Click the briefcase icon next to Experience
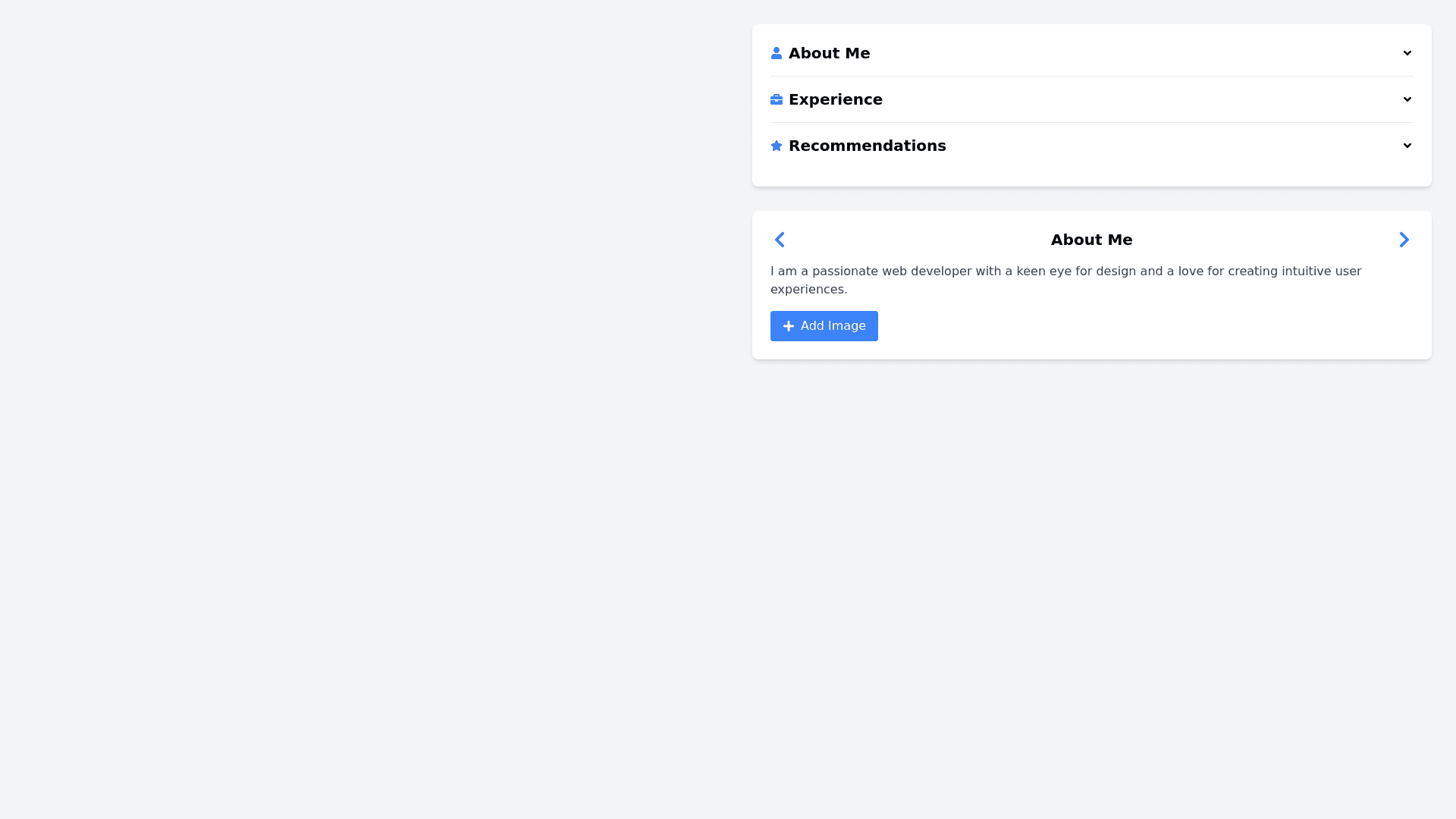 coord(776,99)
